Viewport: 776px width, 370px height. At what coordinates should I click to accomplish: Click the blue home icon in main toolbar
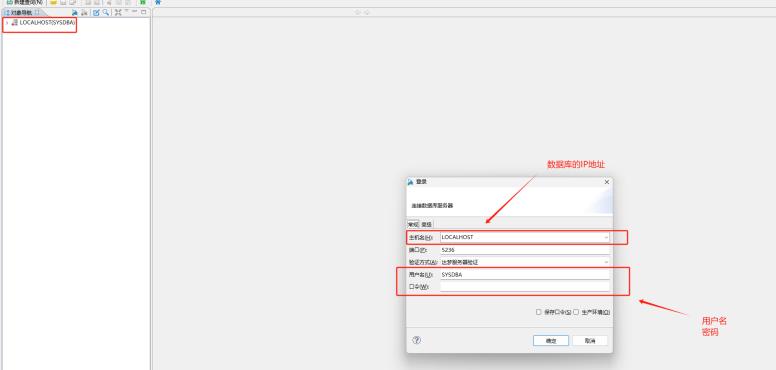pyautogui.click(x=158, y=2)
